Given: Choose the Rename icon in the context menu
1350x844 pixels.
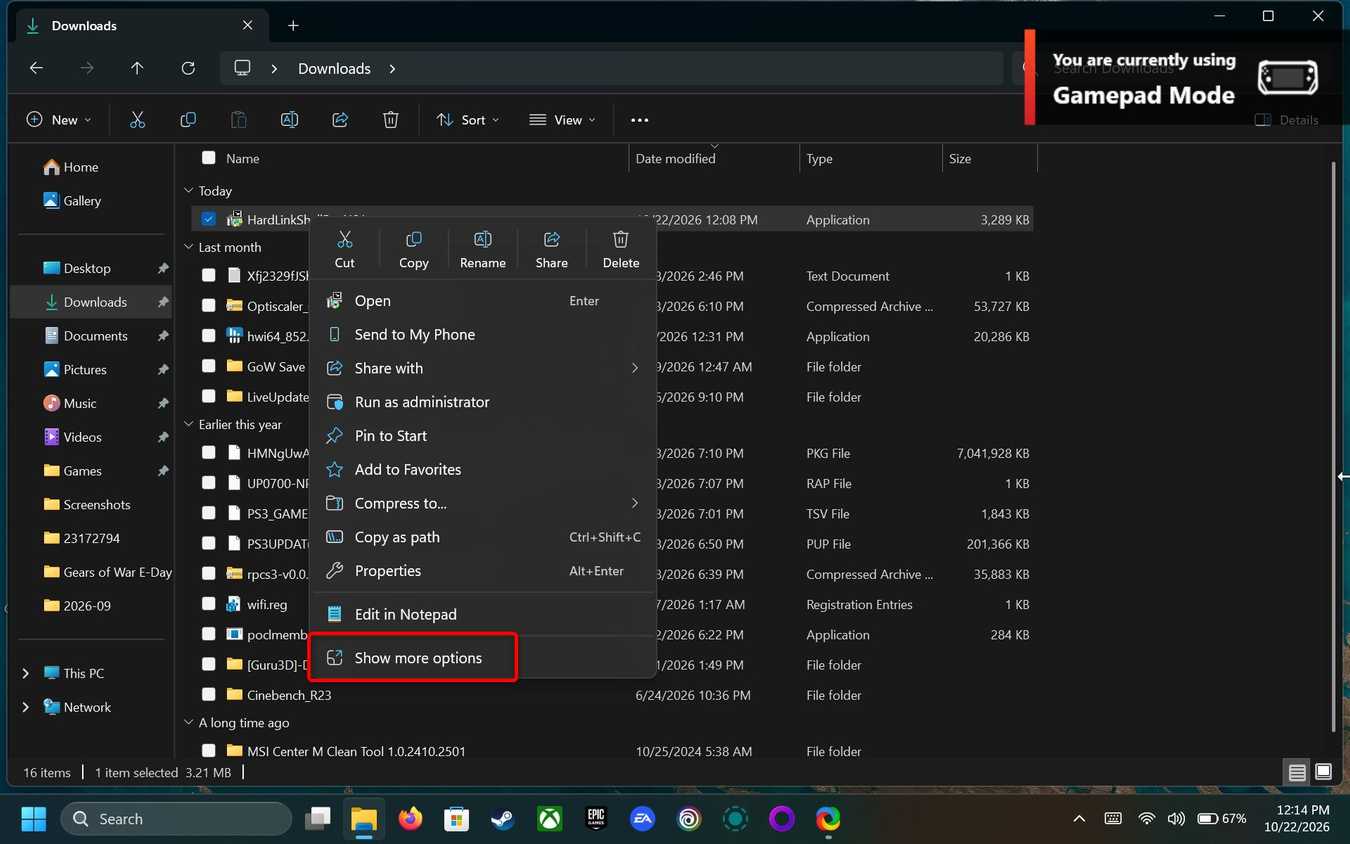Looking at the screenshot, I should pyautogui.click(x=483, y=240).
